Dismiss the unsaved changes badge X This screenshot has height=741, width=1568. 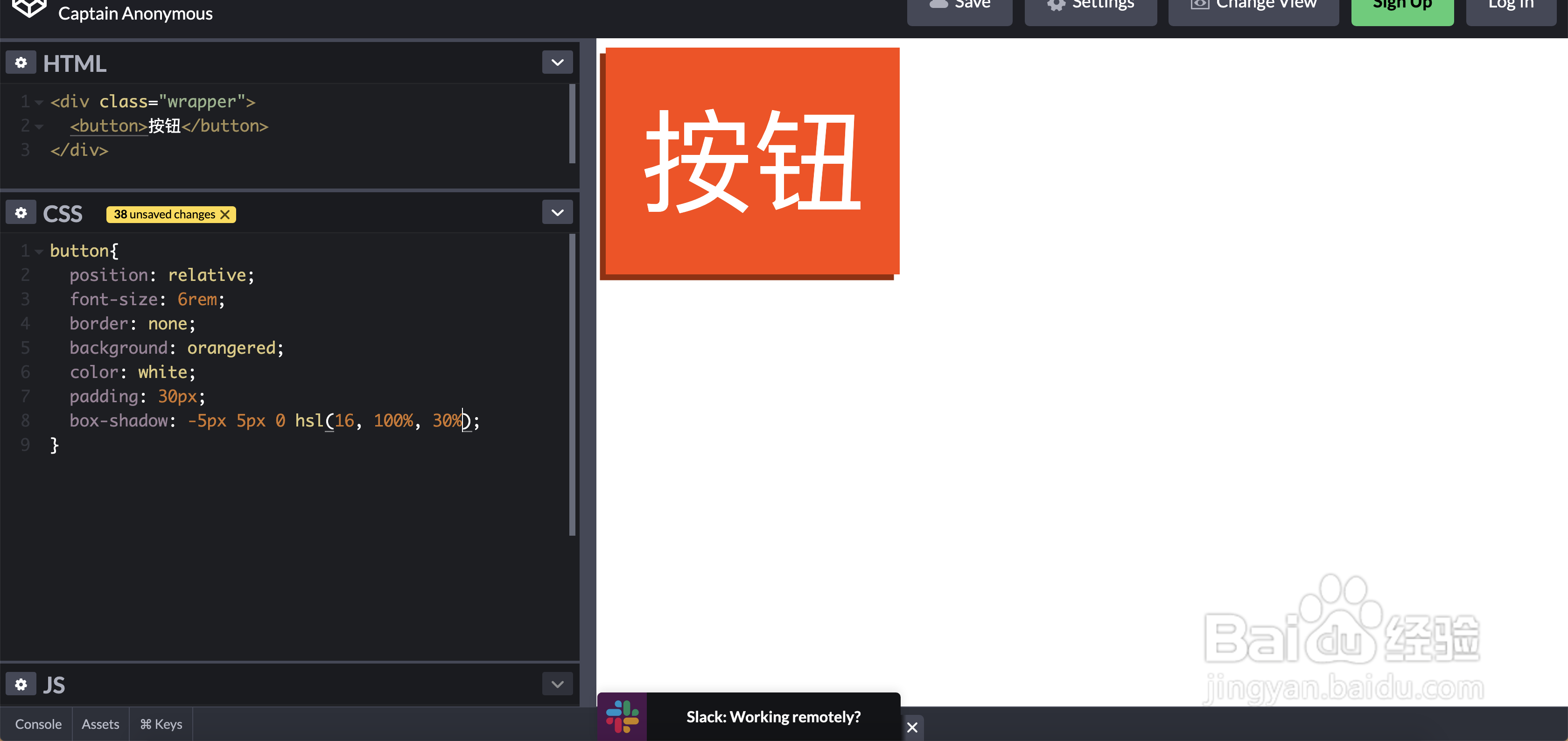(225, 214)
